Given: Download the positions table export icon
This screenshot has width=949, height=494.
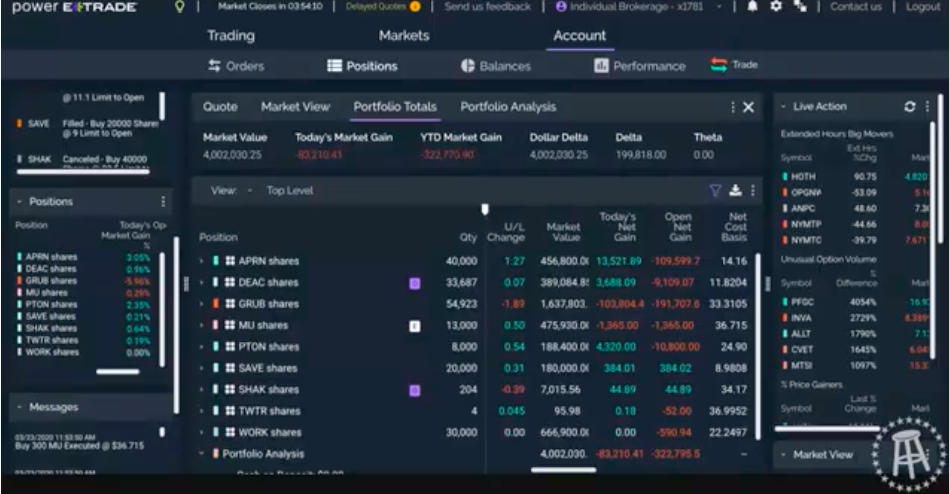Looking at the screenshot, I should (x=735, y=191).
